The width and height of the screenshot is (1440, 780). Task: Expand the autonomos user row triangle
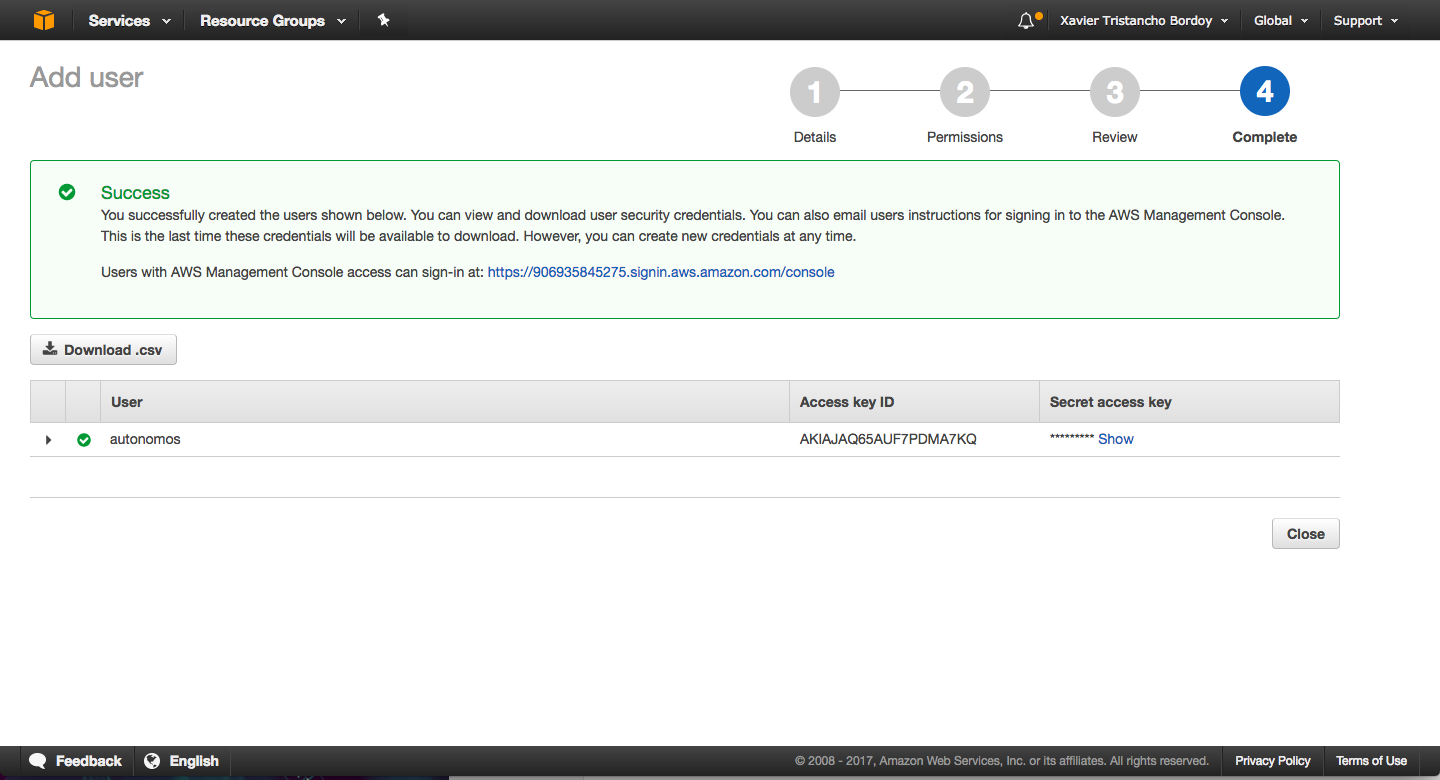[x=48, y=440]
